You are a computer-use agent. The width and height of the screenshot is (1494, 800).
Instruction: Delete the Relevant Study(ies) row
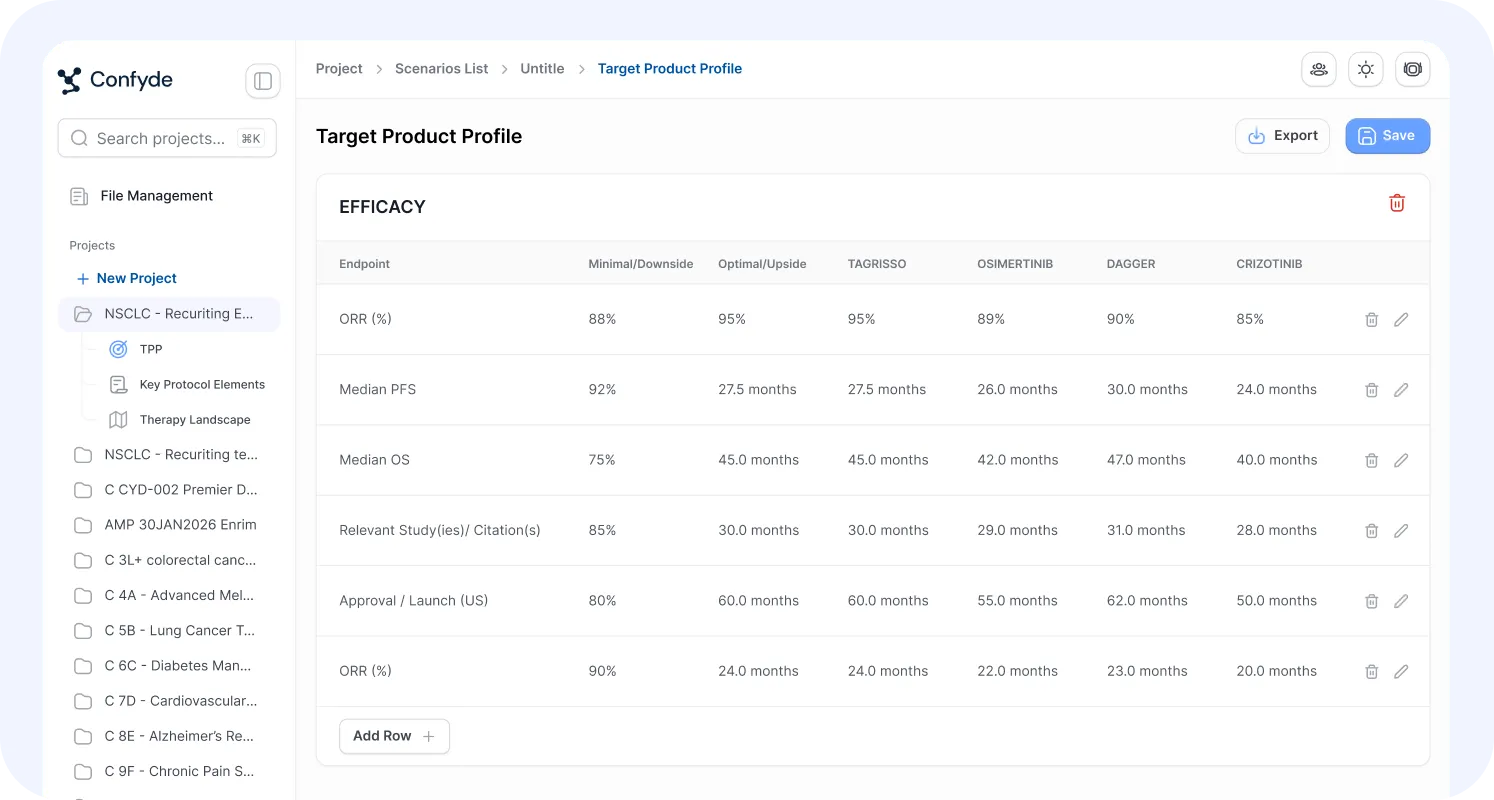point(1371,531)
